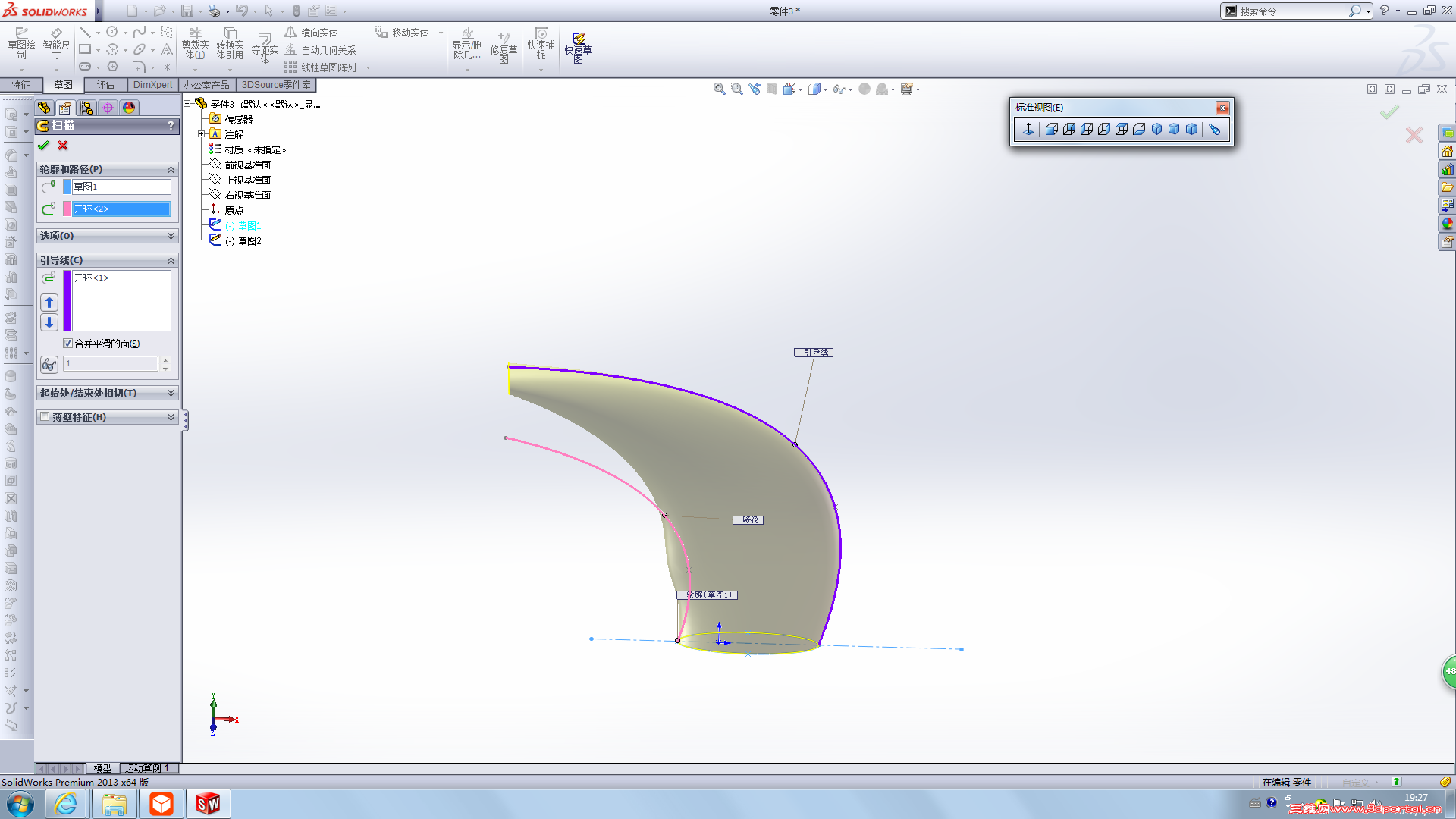
Task: Cancel the sweep with red X
Action: point(63,146)
